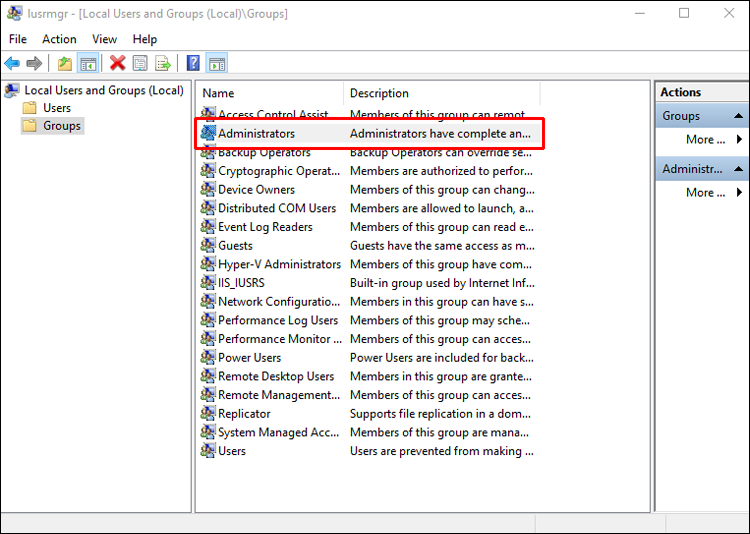
Task: Click the Forward arrow toolbar icon
Action: point(34,63)
